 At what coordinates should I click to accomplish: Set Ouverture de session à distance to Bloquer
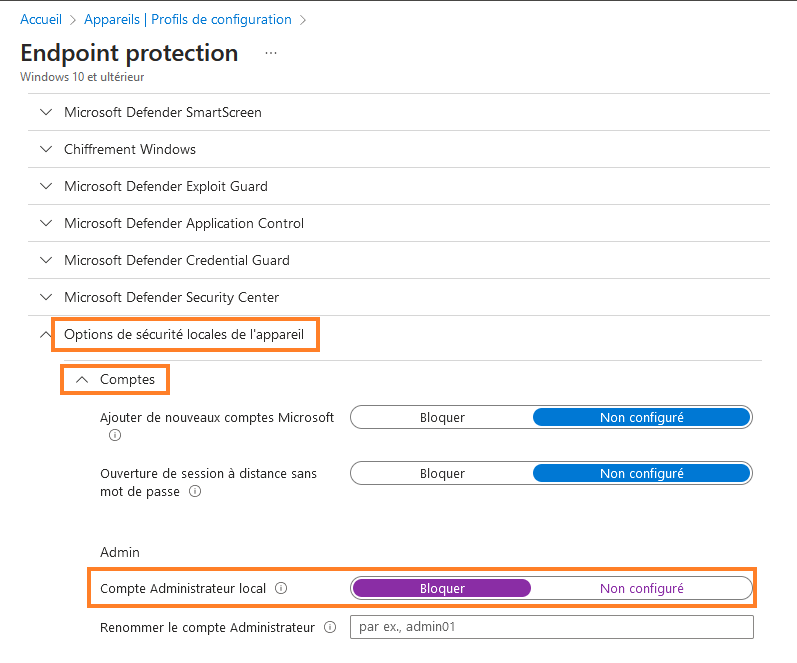pyautogui.click(x=442, y=473)
